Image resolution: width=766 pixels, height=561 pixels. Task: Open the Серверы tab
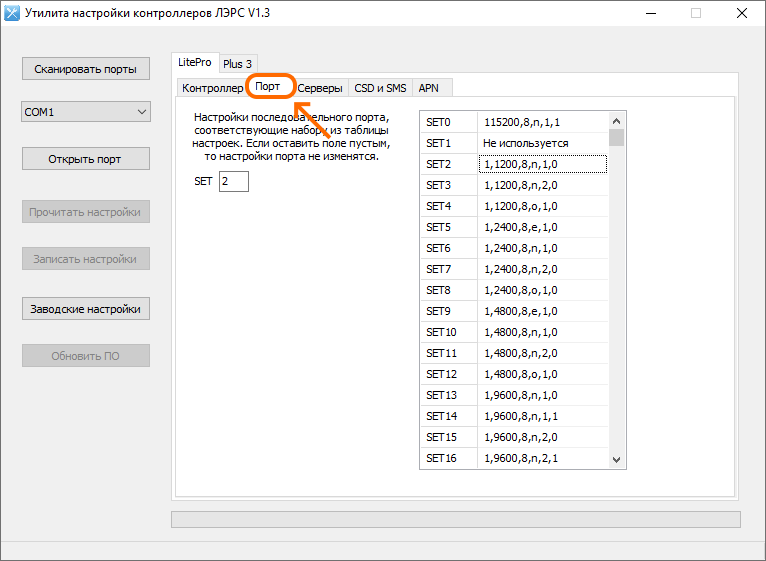[x=320, y=88]
